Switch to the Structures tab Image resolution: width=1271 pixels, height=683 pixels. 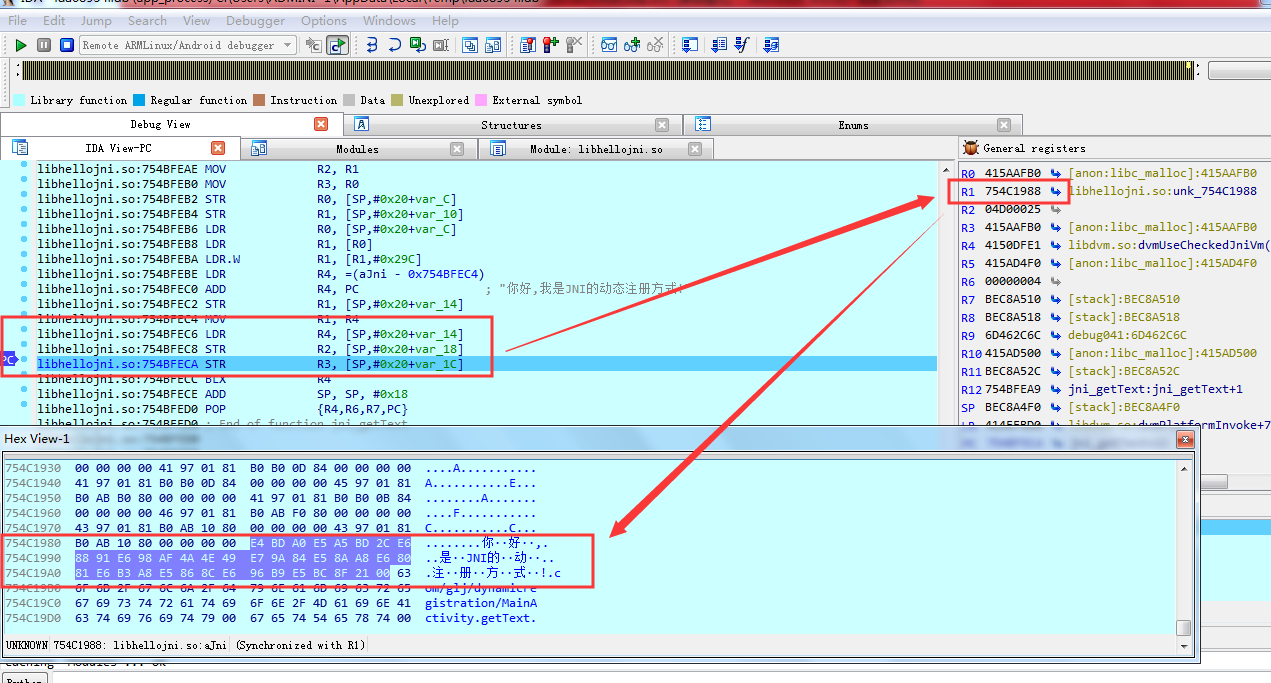(x=511, y=125)
